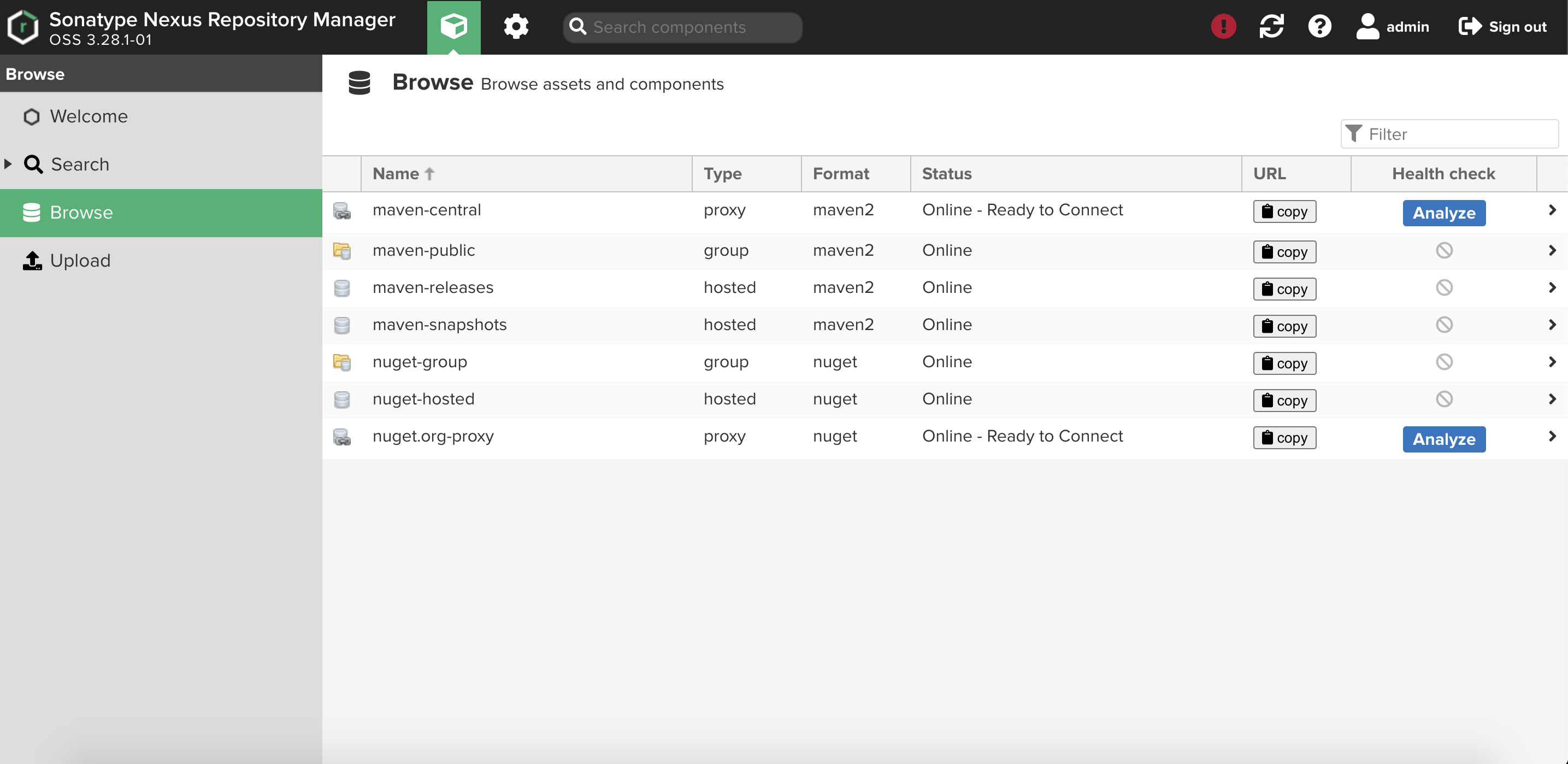1568x764 pixels.
Task: Expand the Search tree item arrow
Action: tap(9, 164)
